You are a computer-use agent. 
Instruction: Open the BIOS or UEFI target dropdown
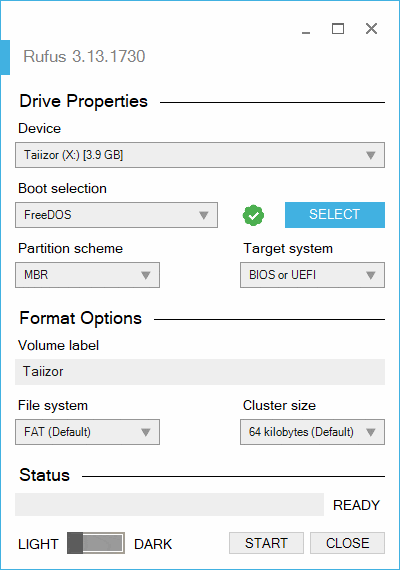[x=312, y=275]
